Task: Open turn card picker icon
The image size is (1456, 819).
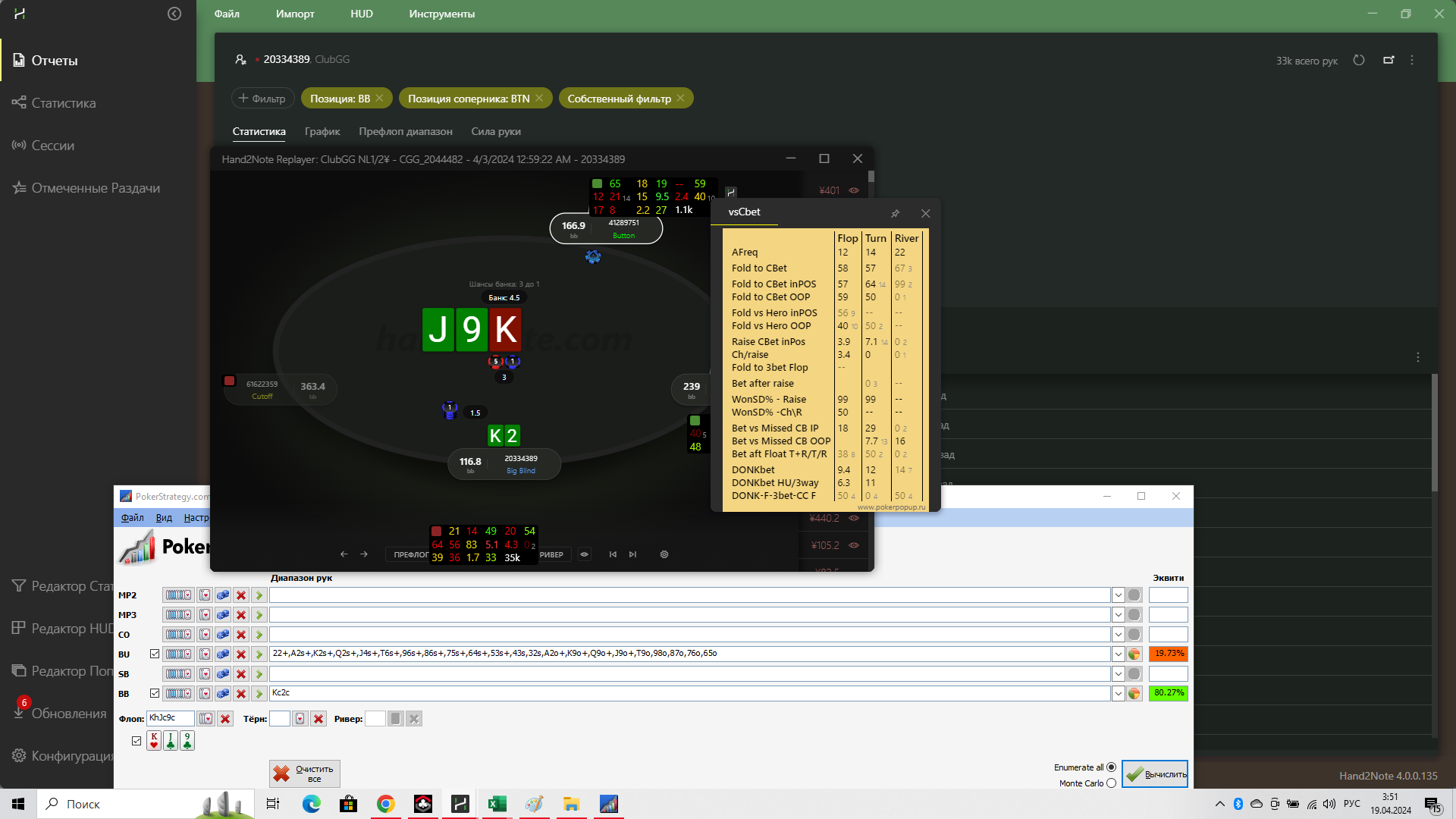Action: tap(300, 719)
